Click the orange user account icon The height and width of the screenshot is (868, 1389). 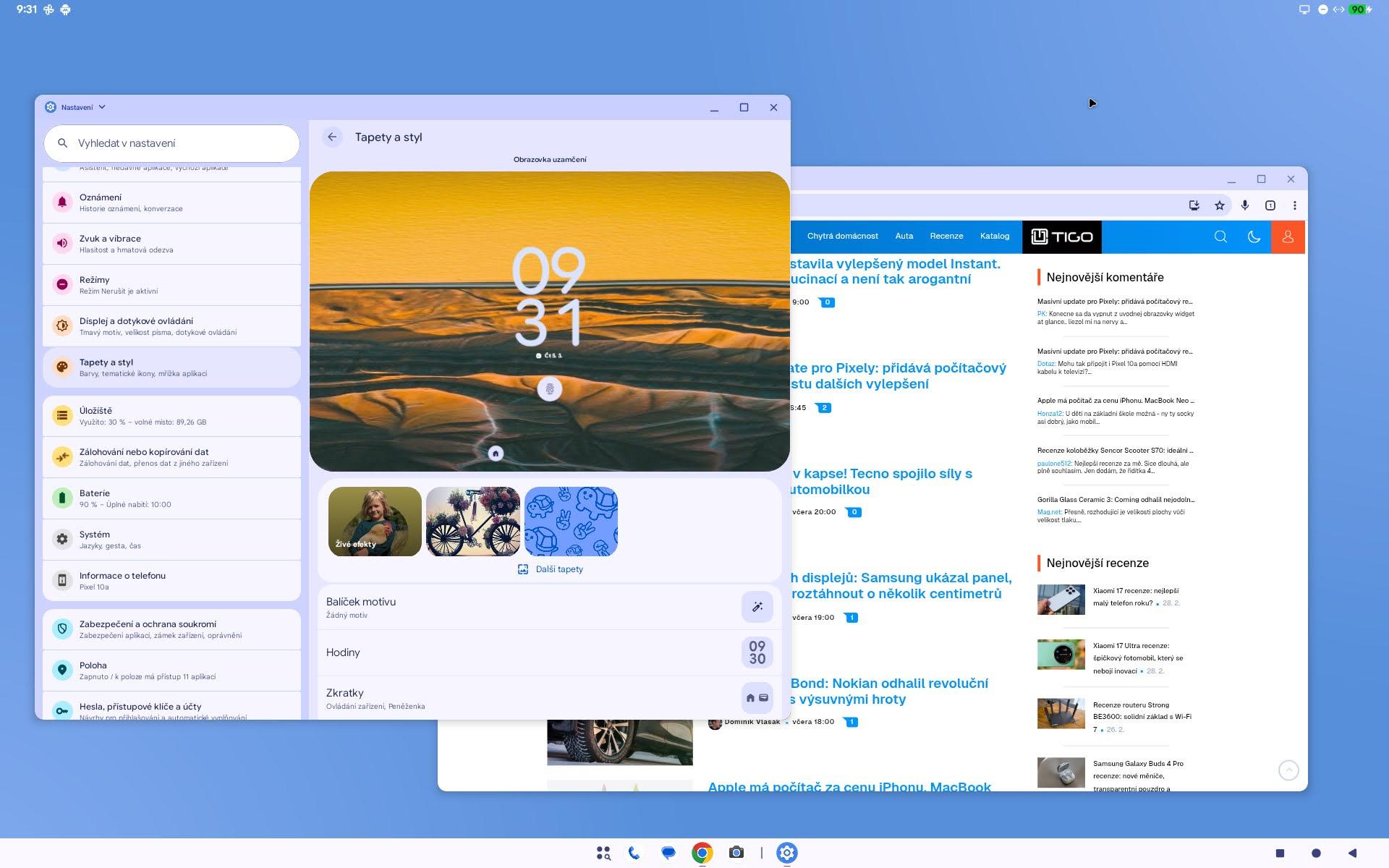tap(1288, 237)
